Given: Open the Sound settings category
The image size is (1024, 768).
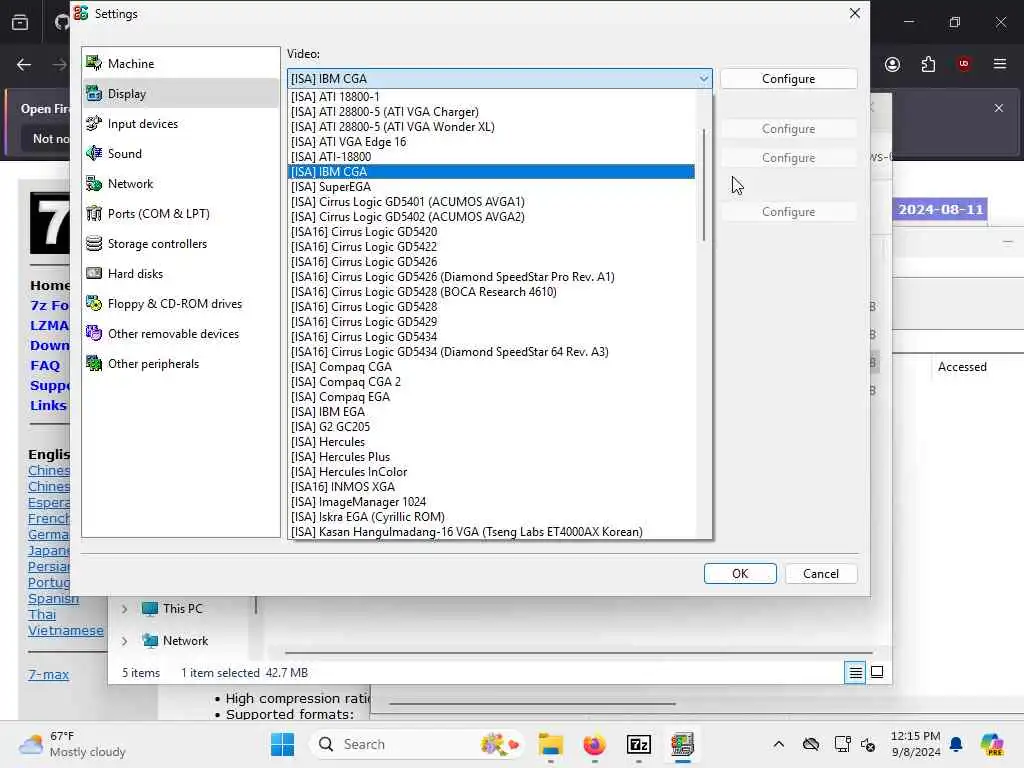Looking at the screenshot, I should point(181,153).
